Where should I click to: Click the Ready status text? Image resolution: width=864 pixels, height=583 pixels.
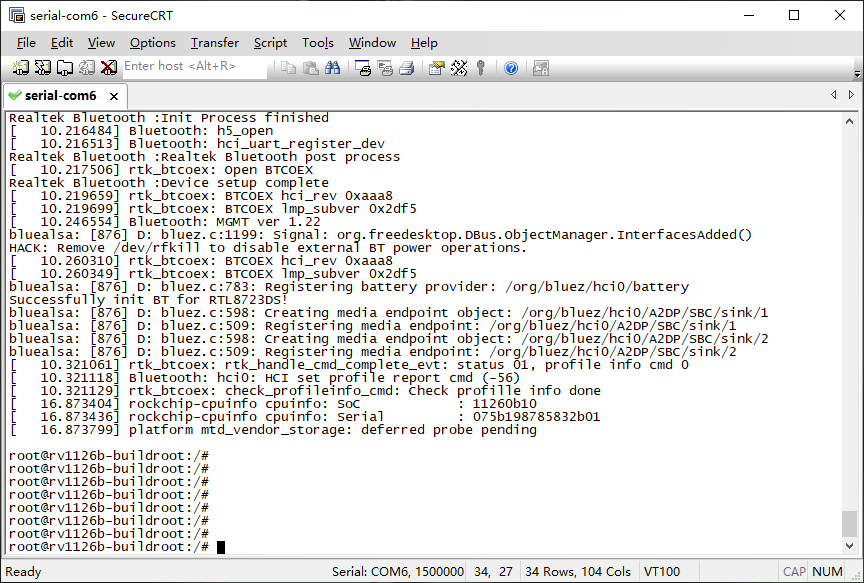(x=23, y=571)
